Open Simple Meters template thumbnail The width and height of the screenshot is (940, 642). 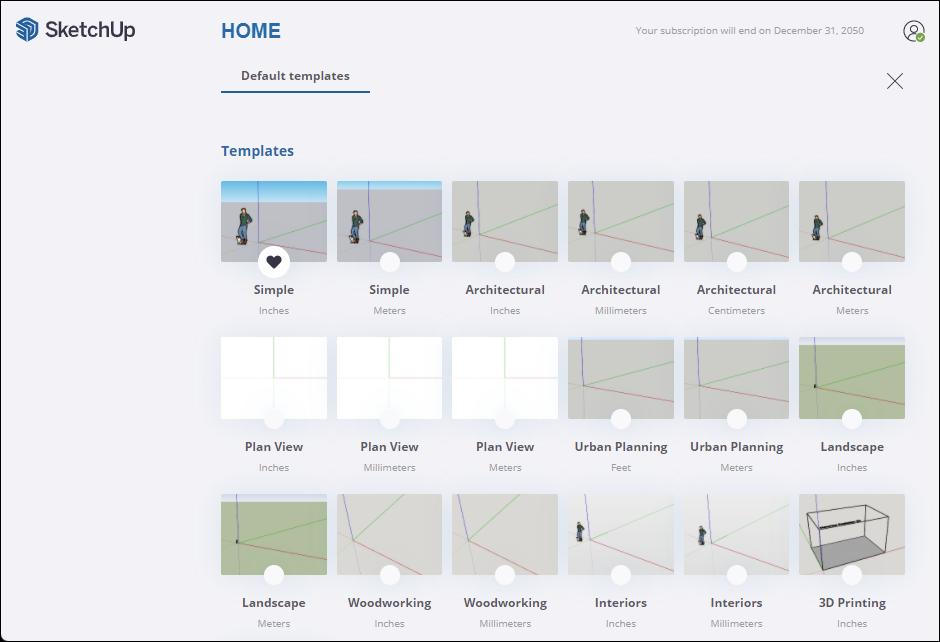390,219
